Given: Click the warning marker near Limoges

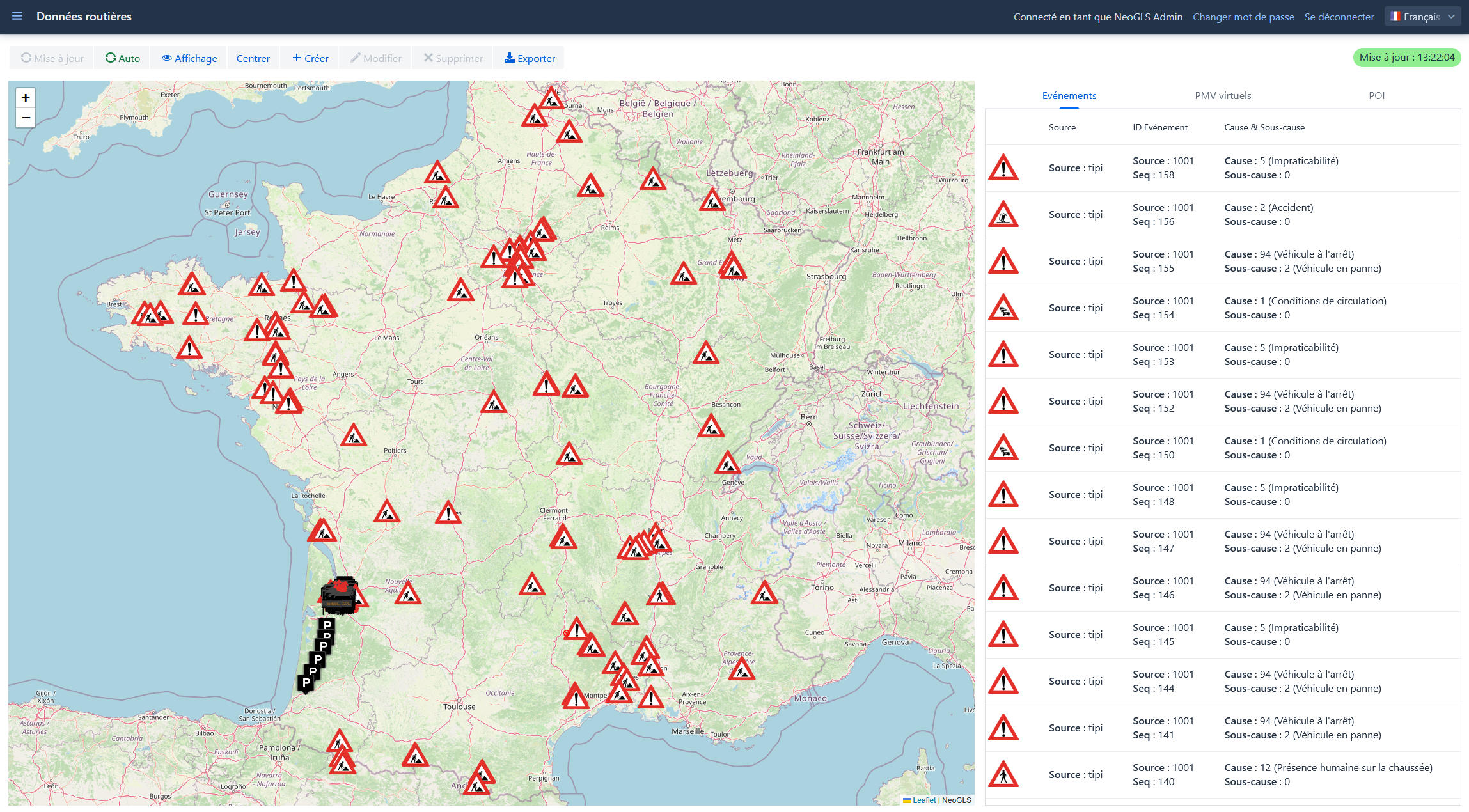Looking at the screenshot, I should pyautogui.click(x=448, y=512).
